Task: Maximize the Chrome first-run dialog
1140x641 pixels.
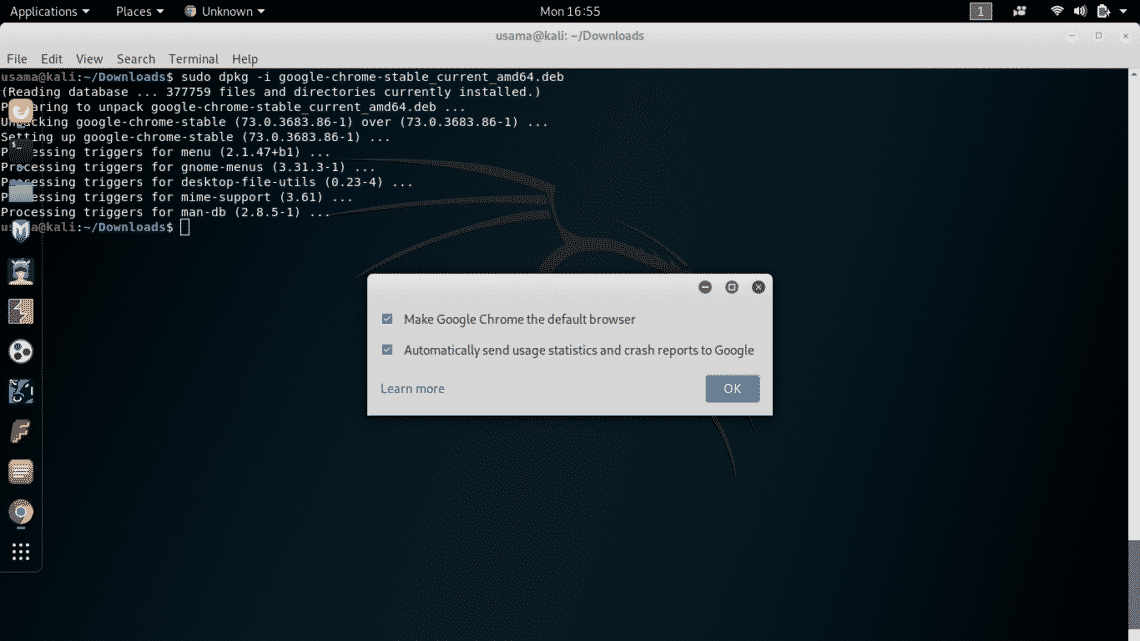Action: tap(731, 287)
